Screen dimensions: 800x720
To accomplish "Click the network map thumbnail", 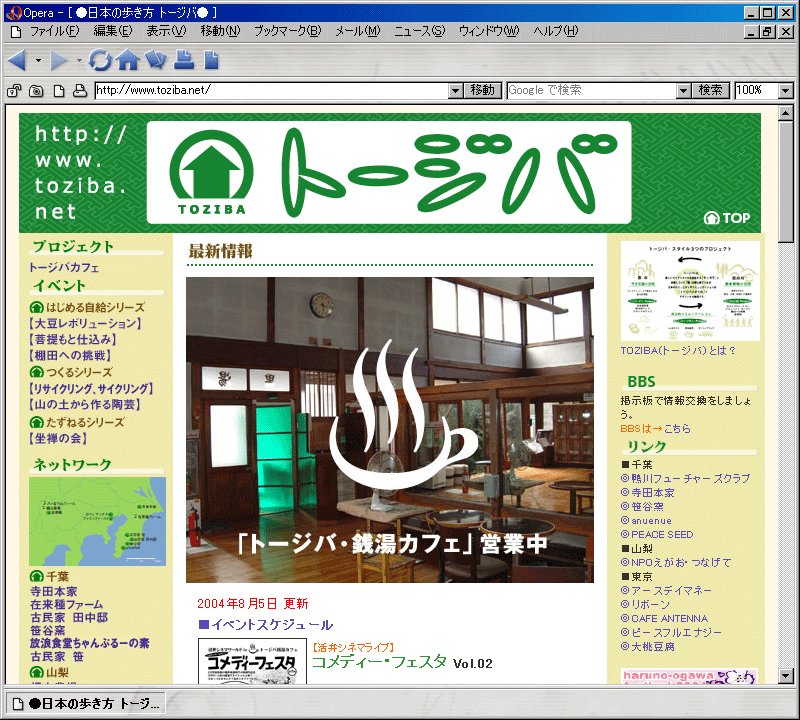I will 97,522.
